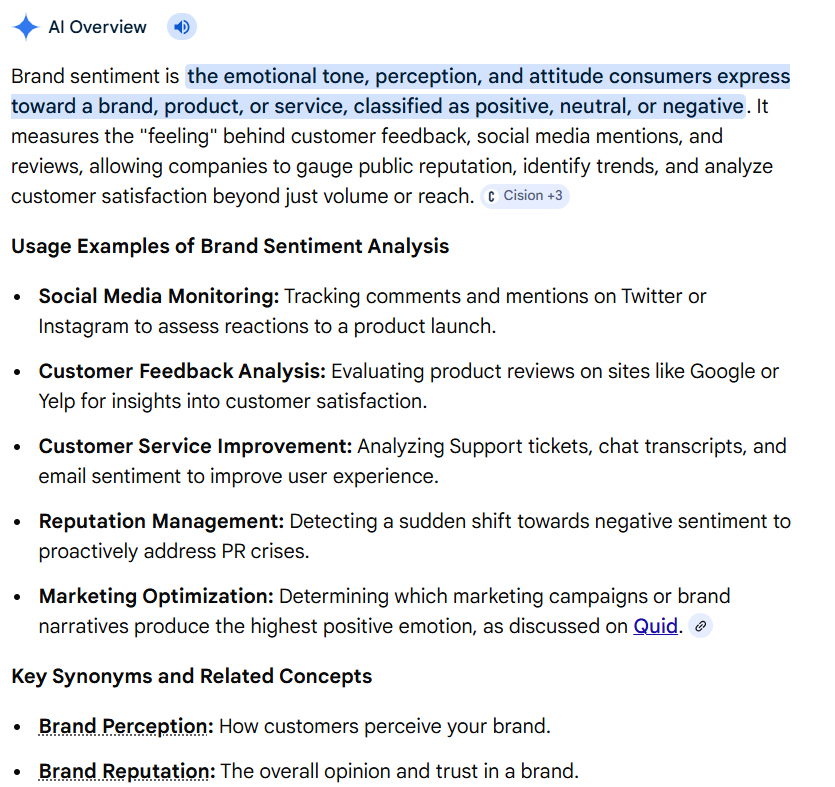The width and height of the screenshot is (835, 787).
Task: Open the Cision +3 sources chip
Action: (x=525, y=196)
